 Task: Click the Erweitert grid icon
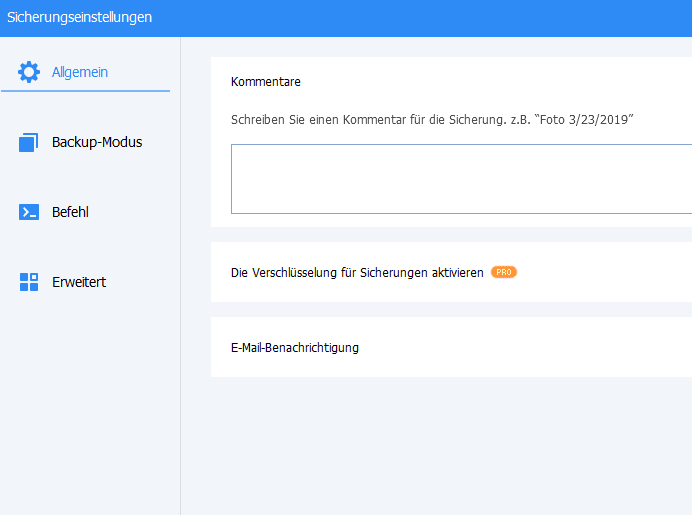coord(29,282)
